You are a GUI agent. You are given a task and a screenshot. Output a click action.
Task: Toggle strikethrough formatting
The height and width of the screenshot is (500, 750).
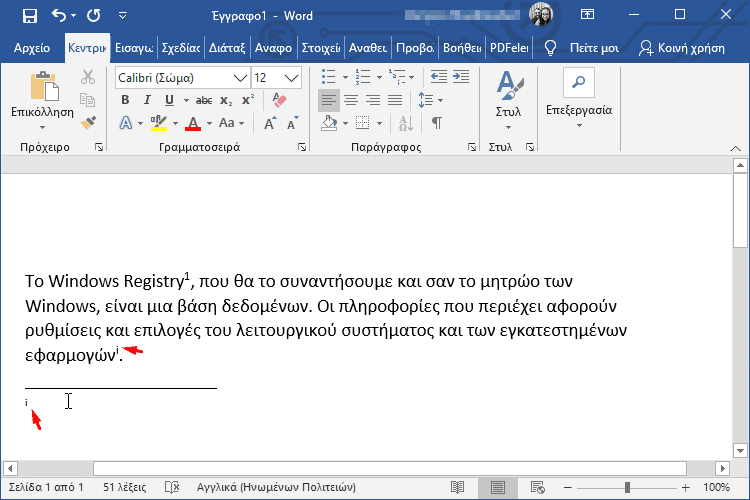tap(204, 100)
